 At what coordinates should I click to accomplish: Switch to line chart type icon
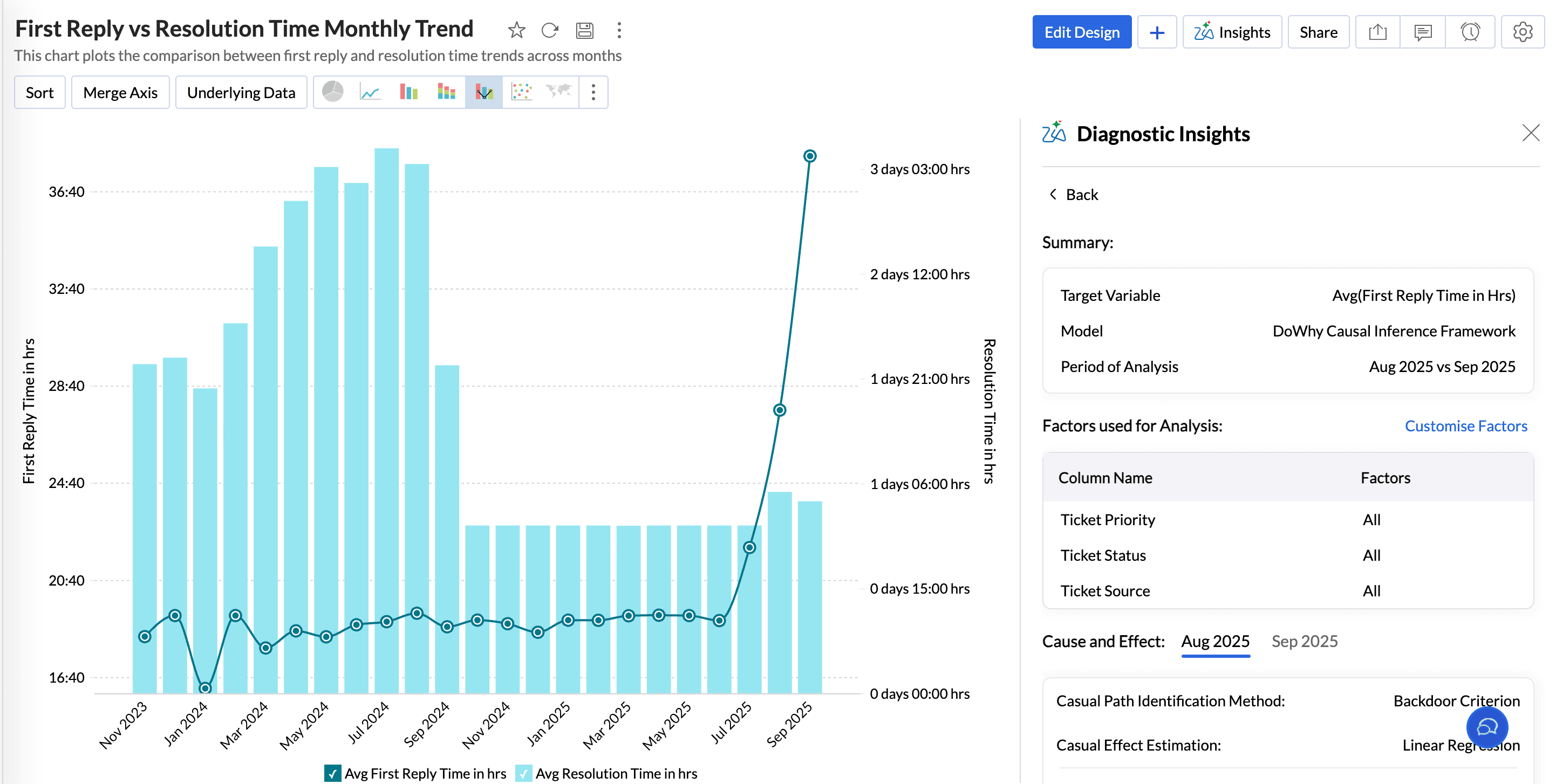(370, 92)
